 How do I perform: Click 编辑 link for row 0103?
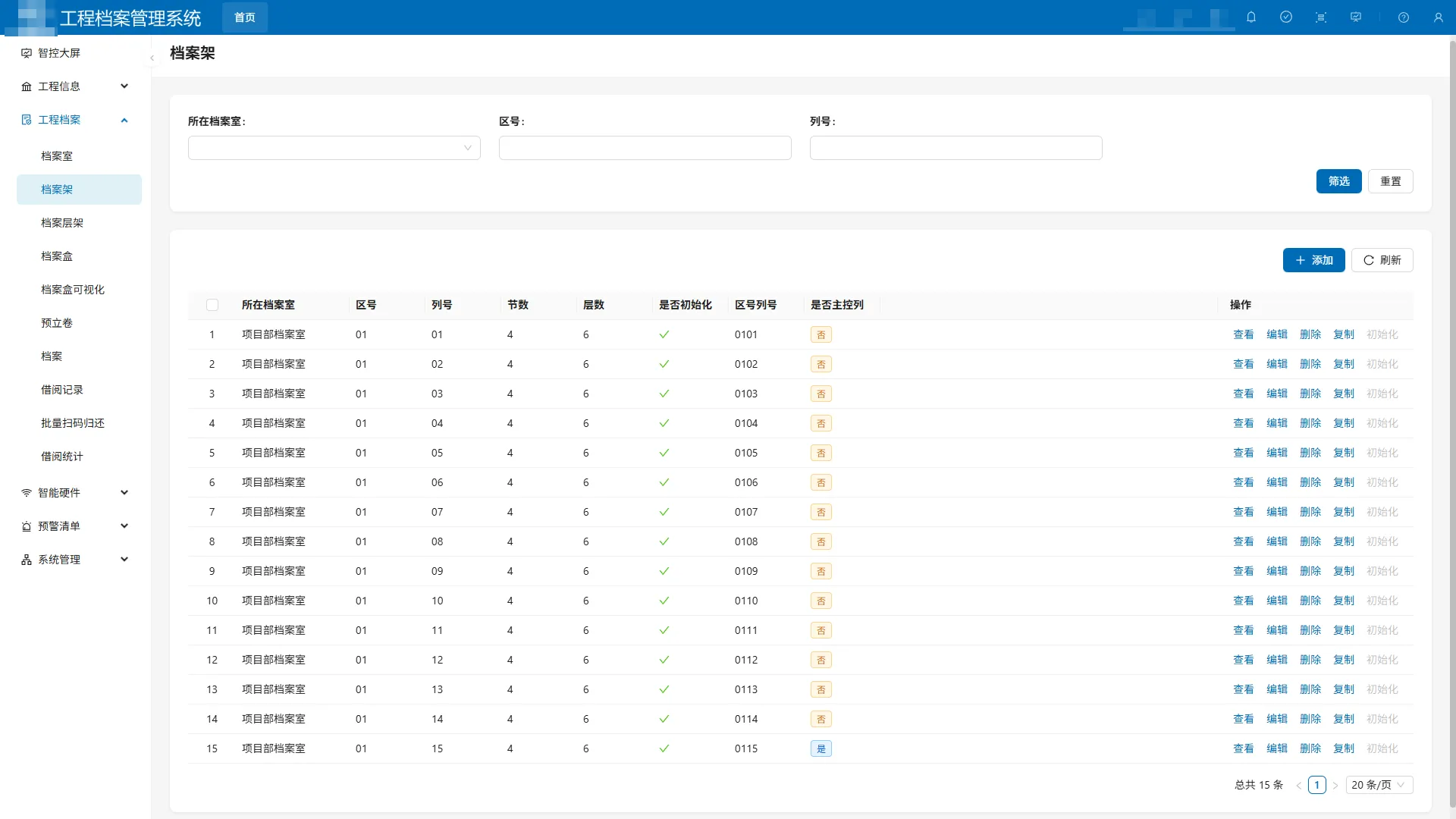(1277, 394)
